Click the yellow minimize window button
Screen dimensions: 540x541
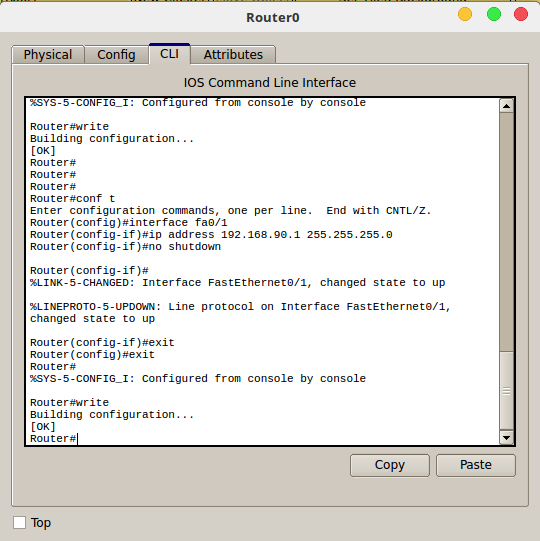pyautogui.click(x=465, y=14)
